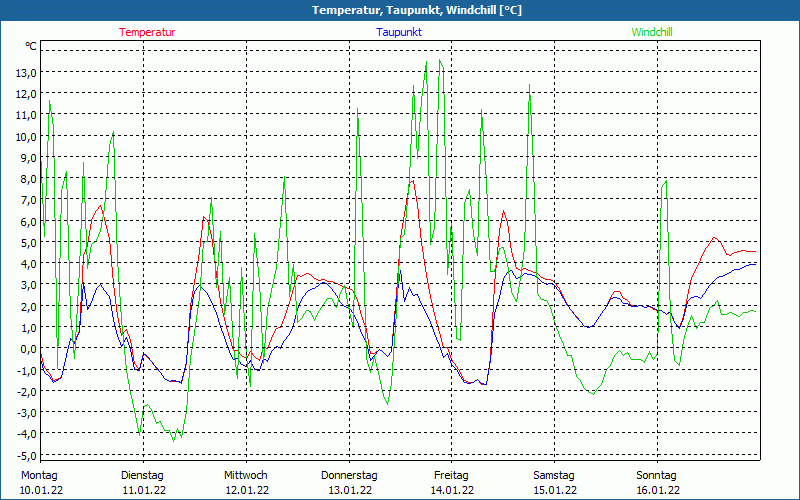
Task: Click the °C unit label on the y-axis
Action: [31, 46]
